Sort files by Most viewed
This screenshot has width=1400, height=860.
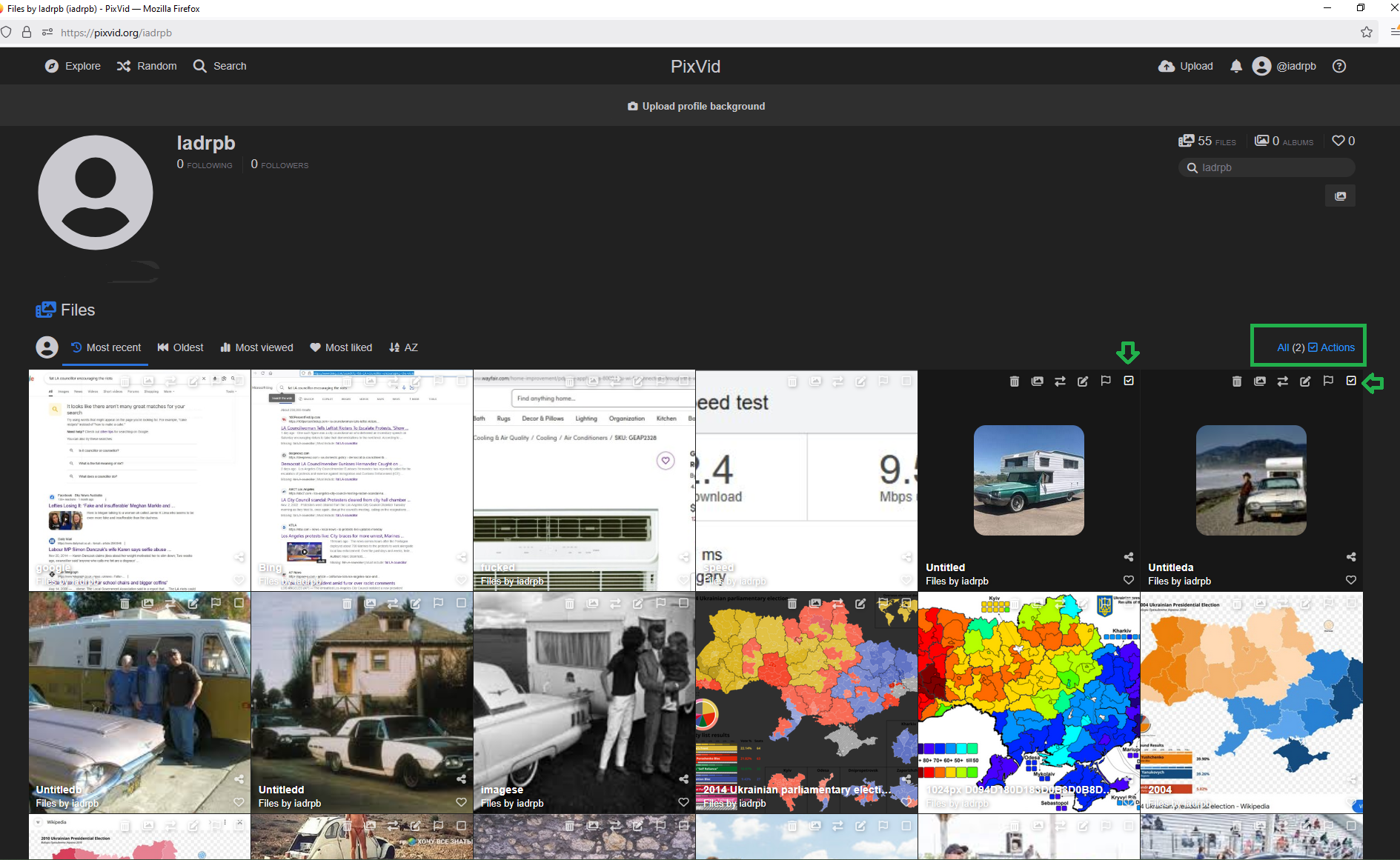pos(256,347)
